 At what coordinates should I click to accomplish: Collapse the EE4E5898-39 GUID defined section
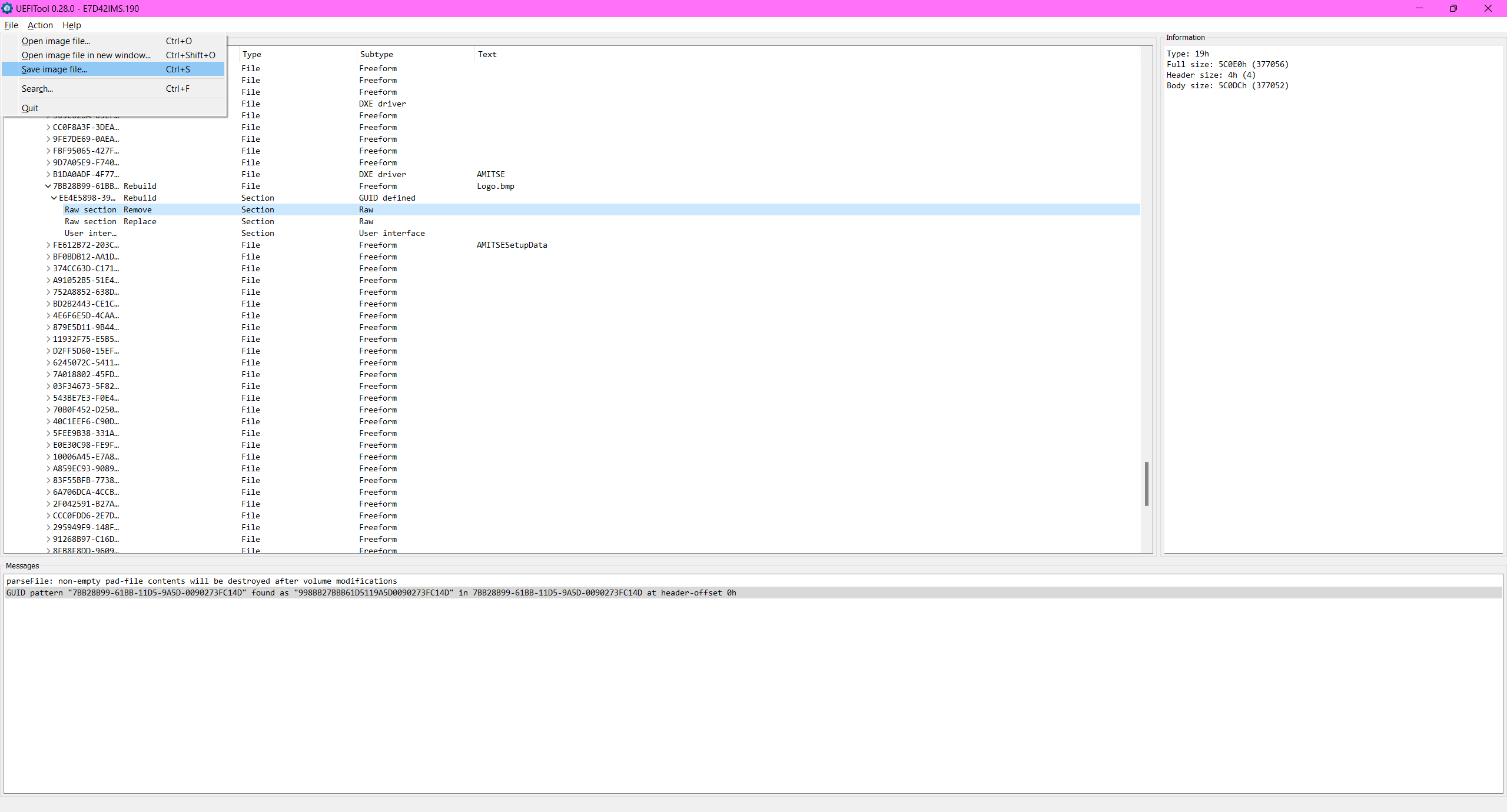[54, 198]
